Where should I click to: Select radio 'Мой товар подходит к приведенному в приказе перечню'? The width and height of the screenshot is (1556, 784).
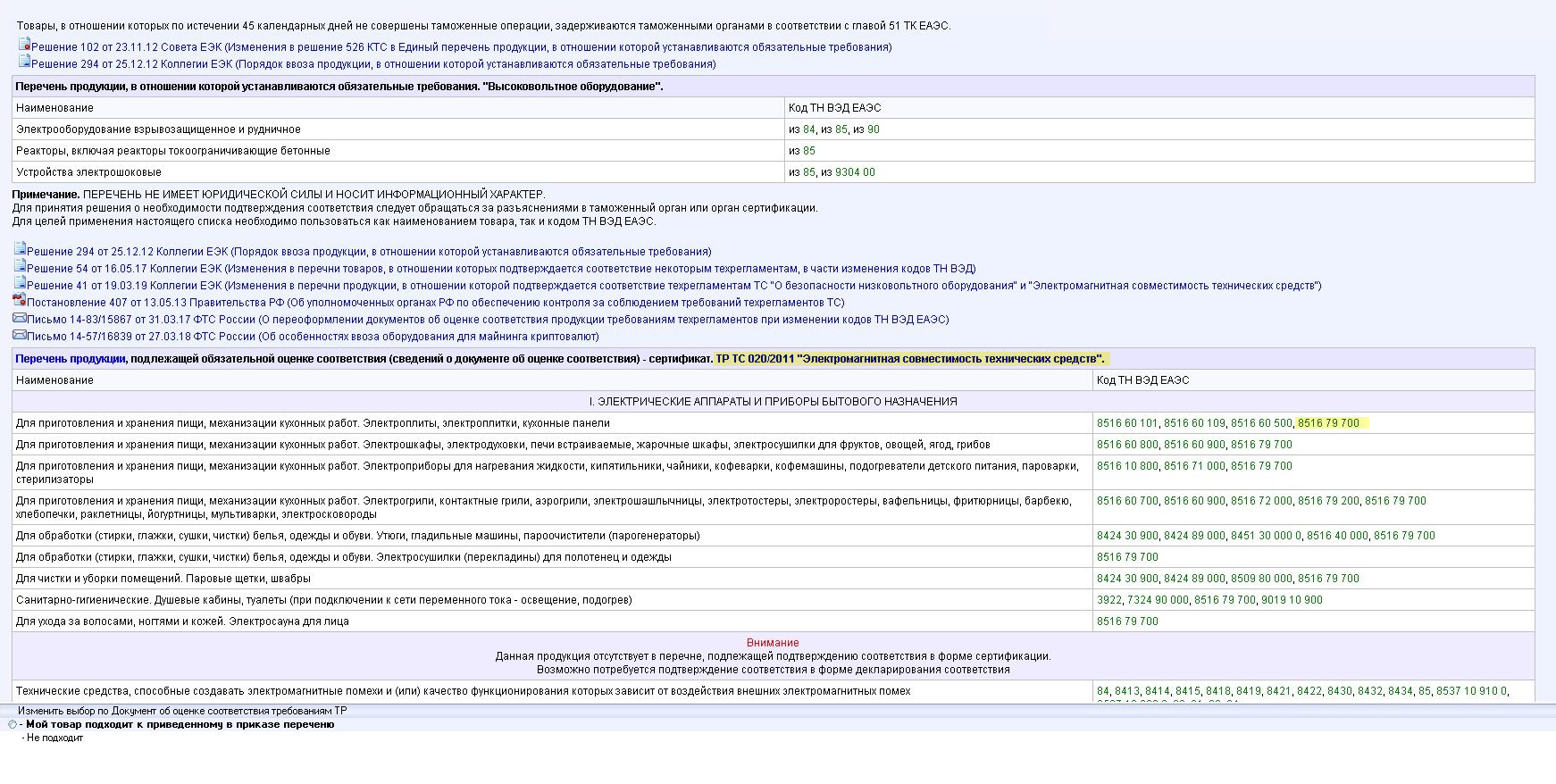pos(12,725)
